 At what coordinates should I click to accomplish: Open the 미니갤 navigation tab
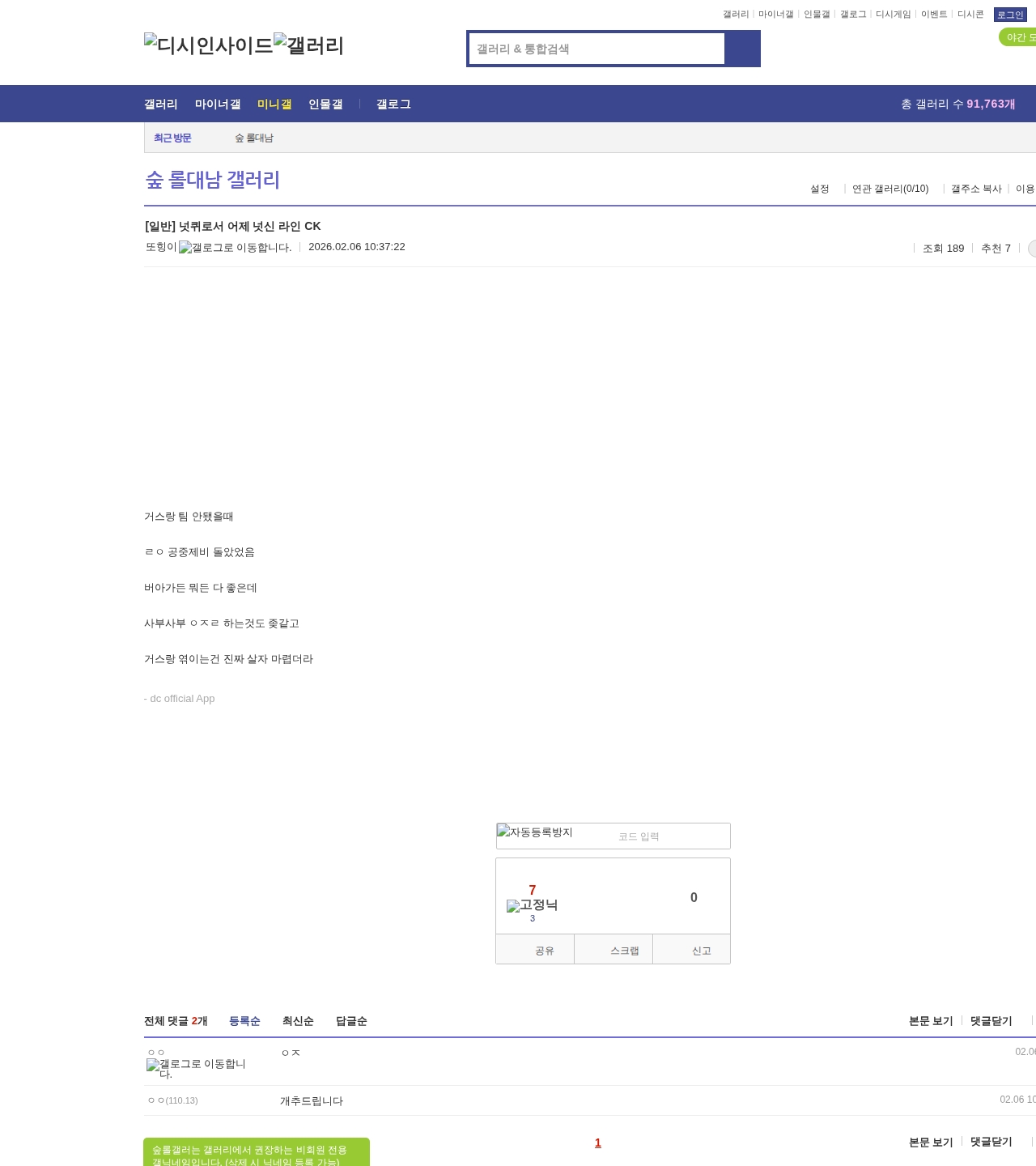click(274, 104)
